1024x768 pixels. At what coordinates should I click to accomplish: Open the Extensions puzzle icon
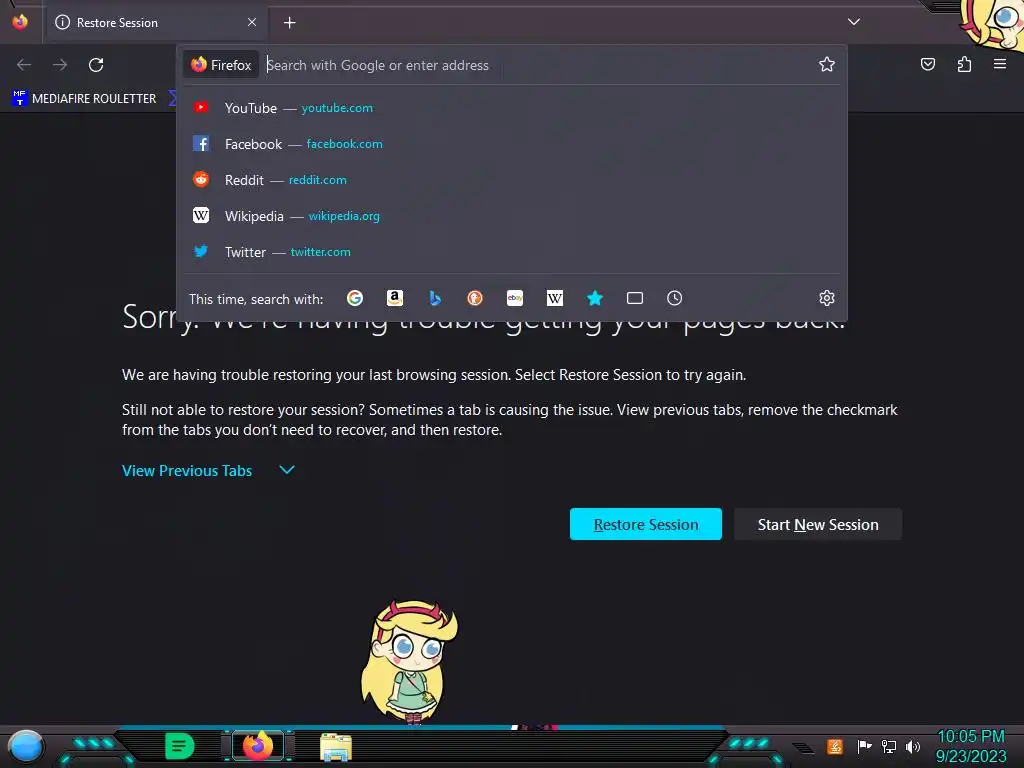click(964, 64)
